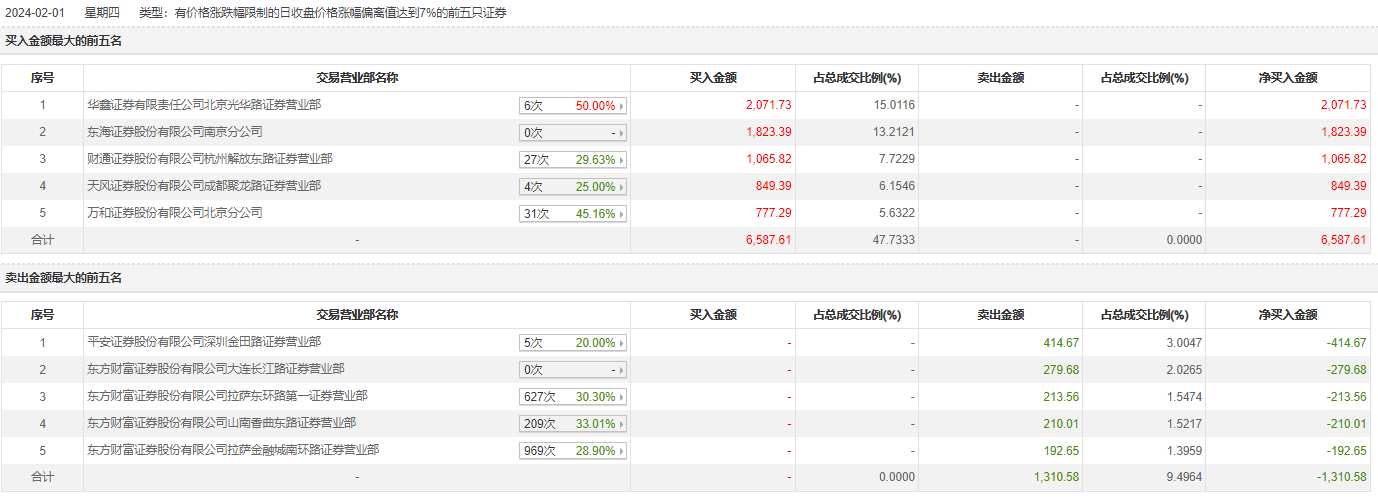
Task: Click total sell amount 1,310.58 in 卖出金额 column
Action: pos(1055,477)
